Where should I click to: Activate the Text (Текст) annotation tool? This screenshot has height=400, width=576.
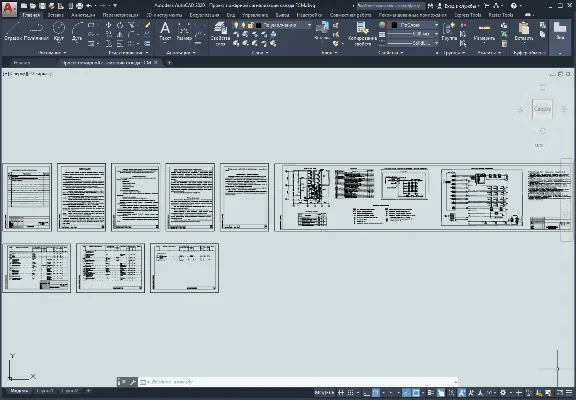pyautogui.click(x=165, y=31)
